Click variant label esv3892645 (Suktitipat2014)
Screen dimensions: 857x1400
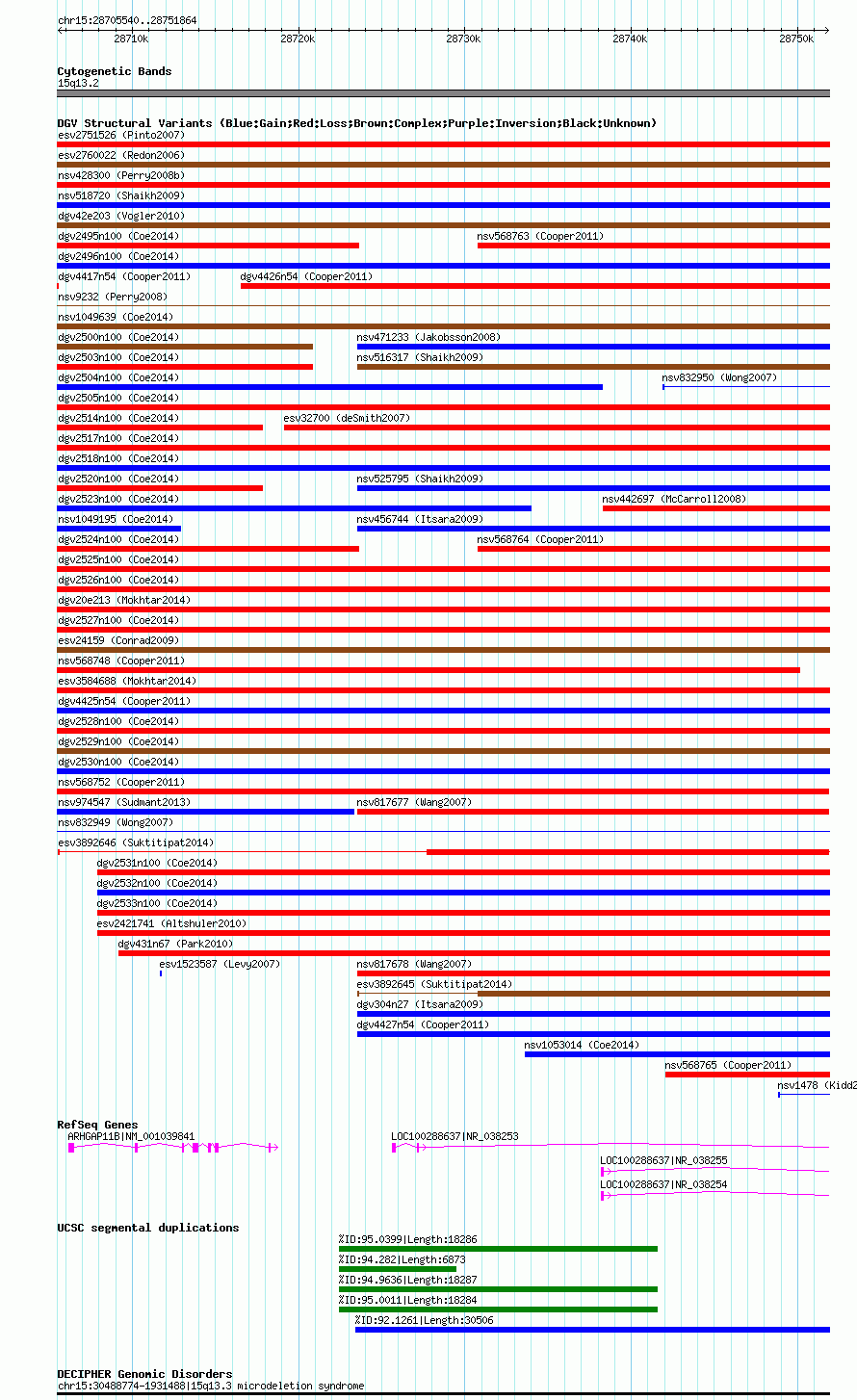pyautogui.click(x=434, y=984)
